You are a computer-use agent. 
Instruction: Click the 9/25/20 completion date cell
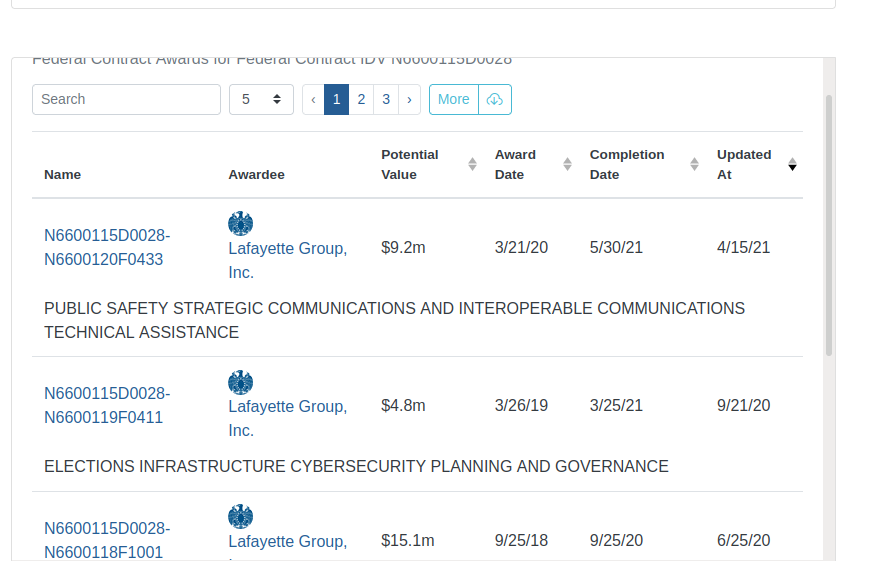[616, 540]
